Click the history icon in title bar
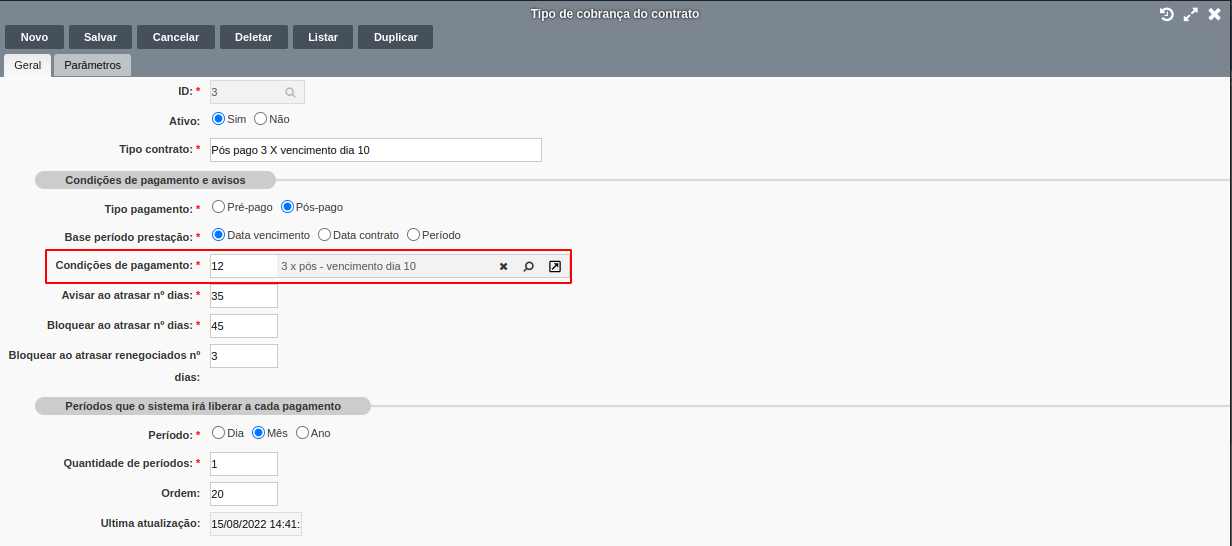The height and width of the screenshot is (546, 1232). point(1166,14)
